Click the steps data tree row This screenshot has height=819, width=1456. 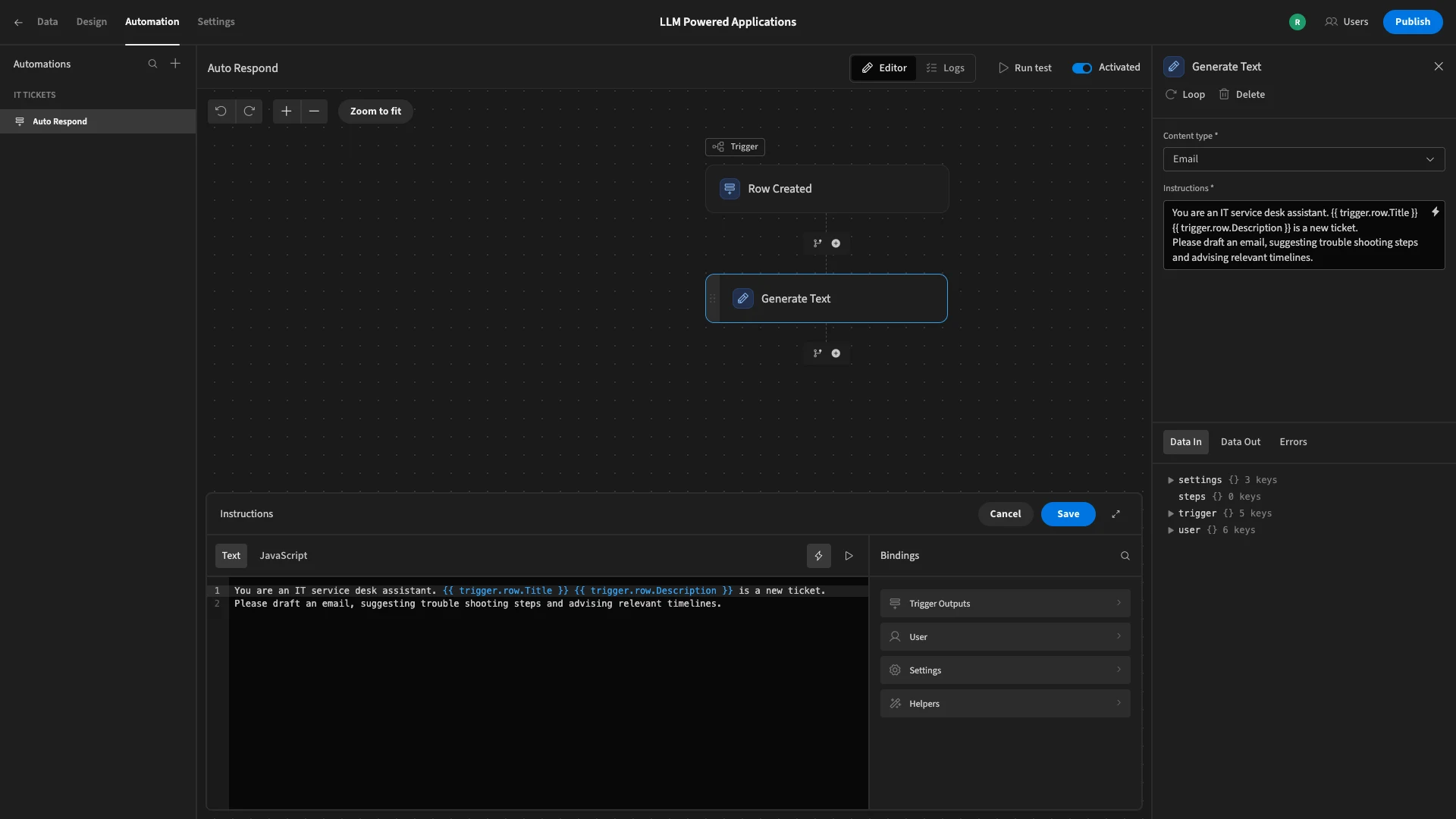click(1219, 497)
